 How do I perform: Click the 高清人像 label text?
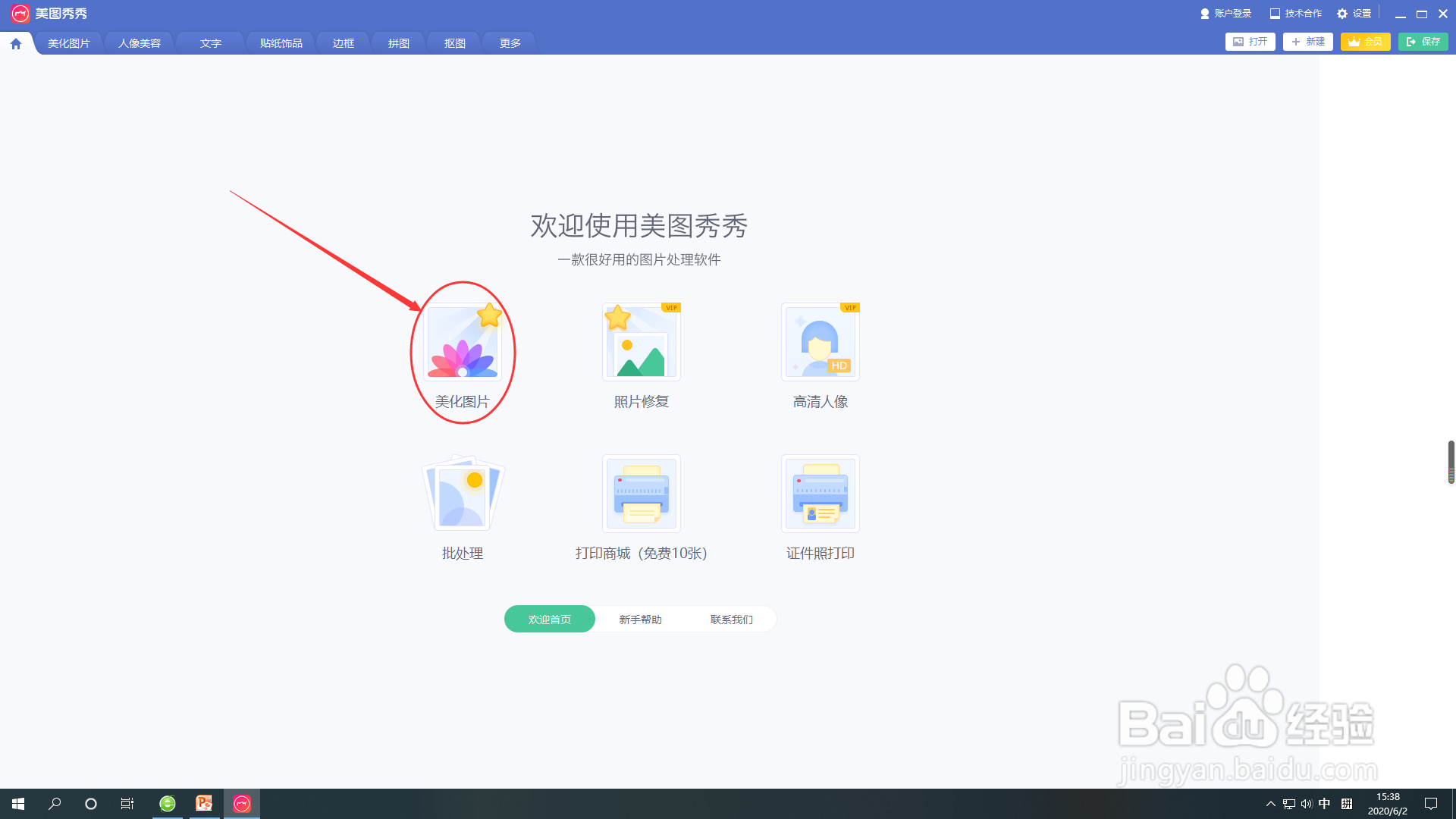click(821, 402)
